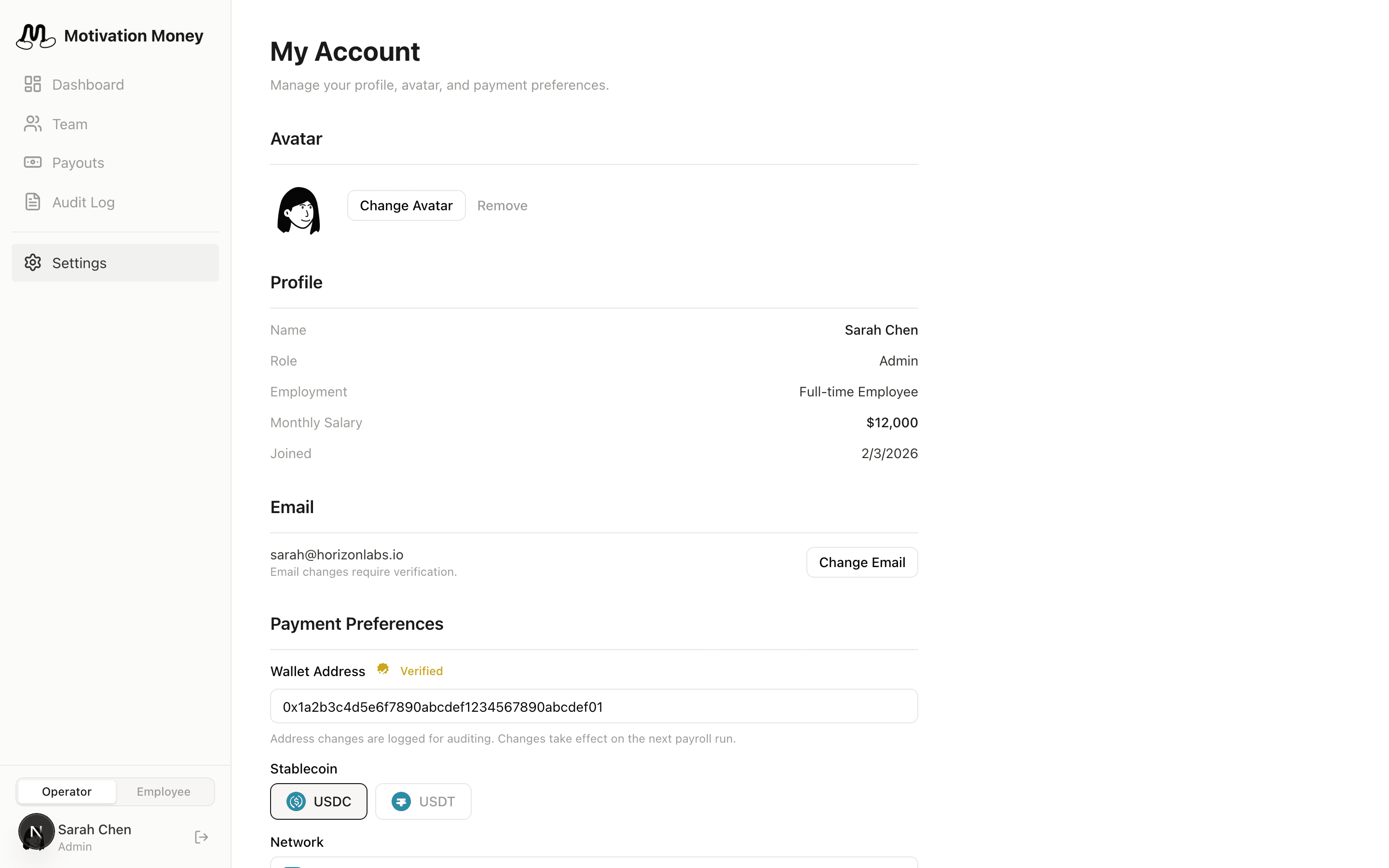Open the Payouts page from sidebar
The height and width of the screenshot is (868, 1389).
[x=78, y=163]
